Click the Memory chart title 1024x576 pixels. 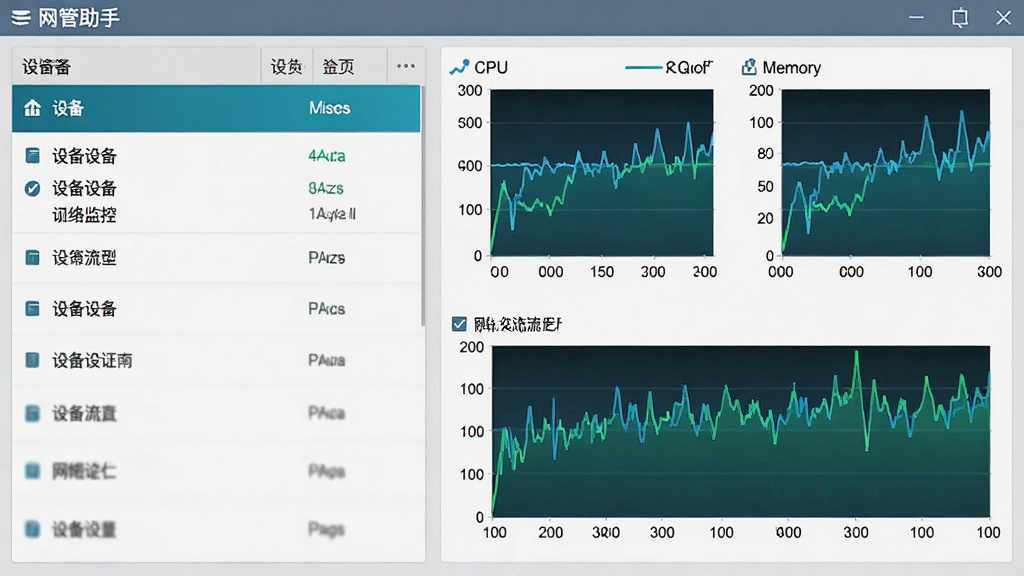(792, 67)
